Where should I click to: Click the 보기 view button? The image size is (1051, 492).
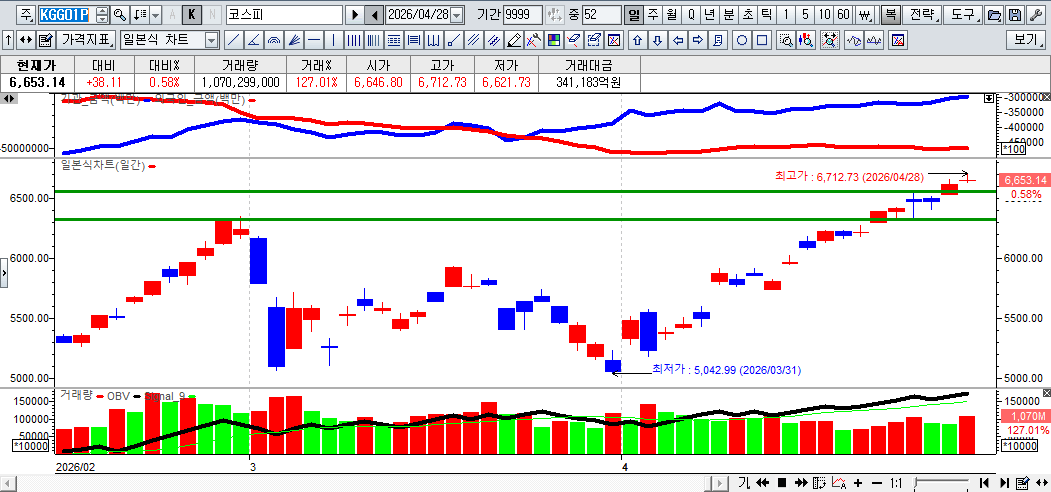pyautogui.click(x=1026, y=40)
